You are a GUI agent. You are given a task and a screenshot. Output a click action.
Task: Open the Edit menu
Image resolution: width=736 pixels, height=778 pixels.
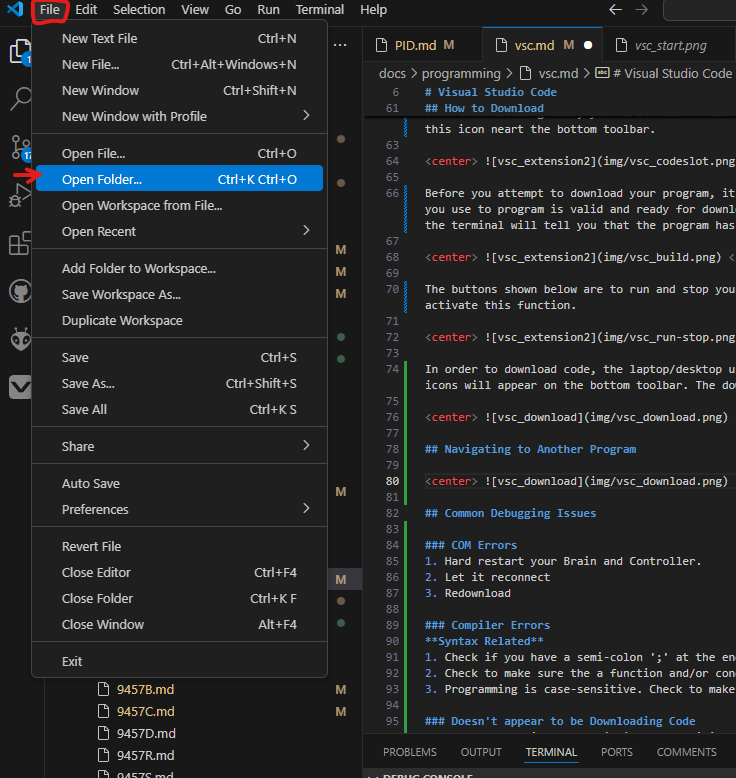coord(86,9)
